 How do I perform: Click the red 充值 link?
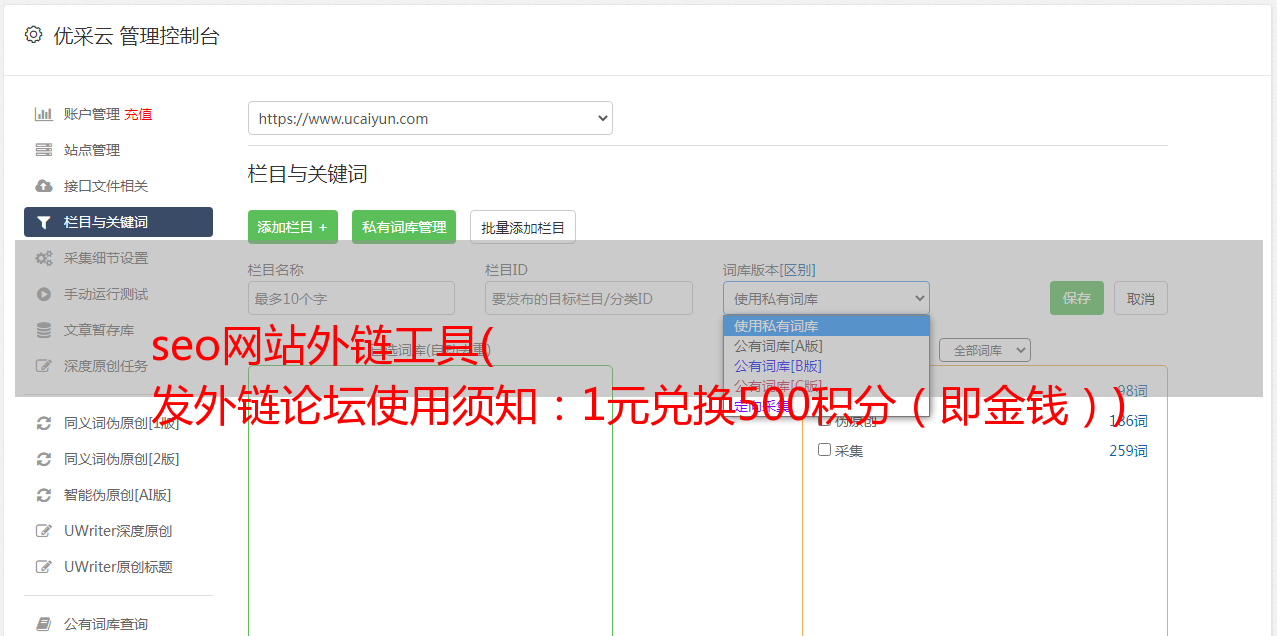138,114
